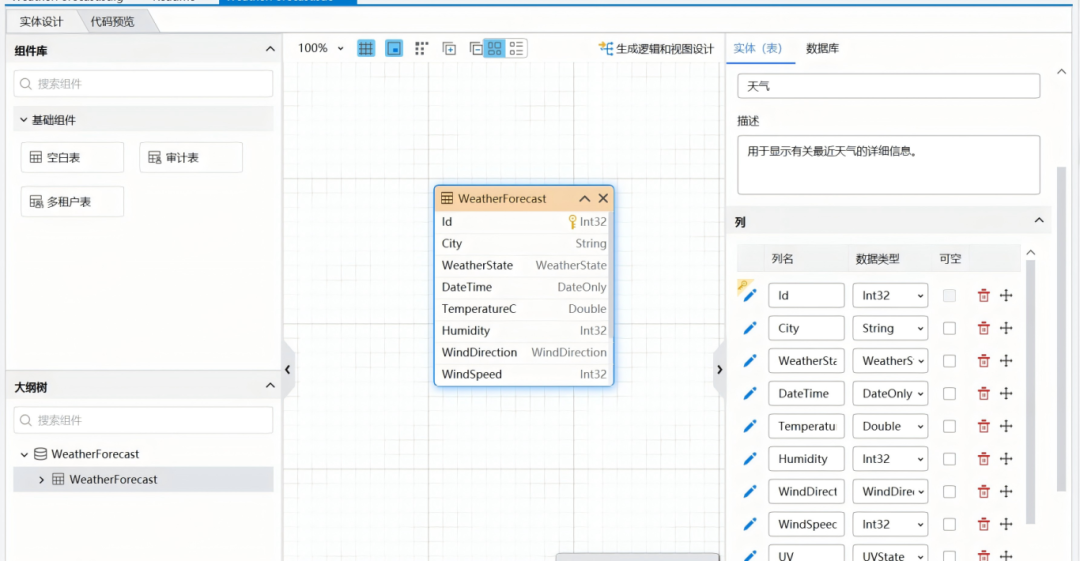This screenshot has height=561, width=1080.
Task: Collapse the 基础组件 group
Action: (x=23, y=120)
